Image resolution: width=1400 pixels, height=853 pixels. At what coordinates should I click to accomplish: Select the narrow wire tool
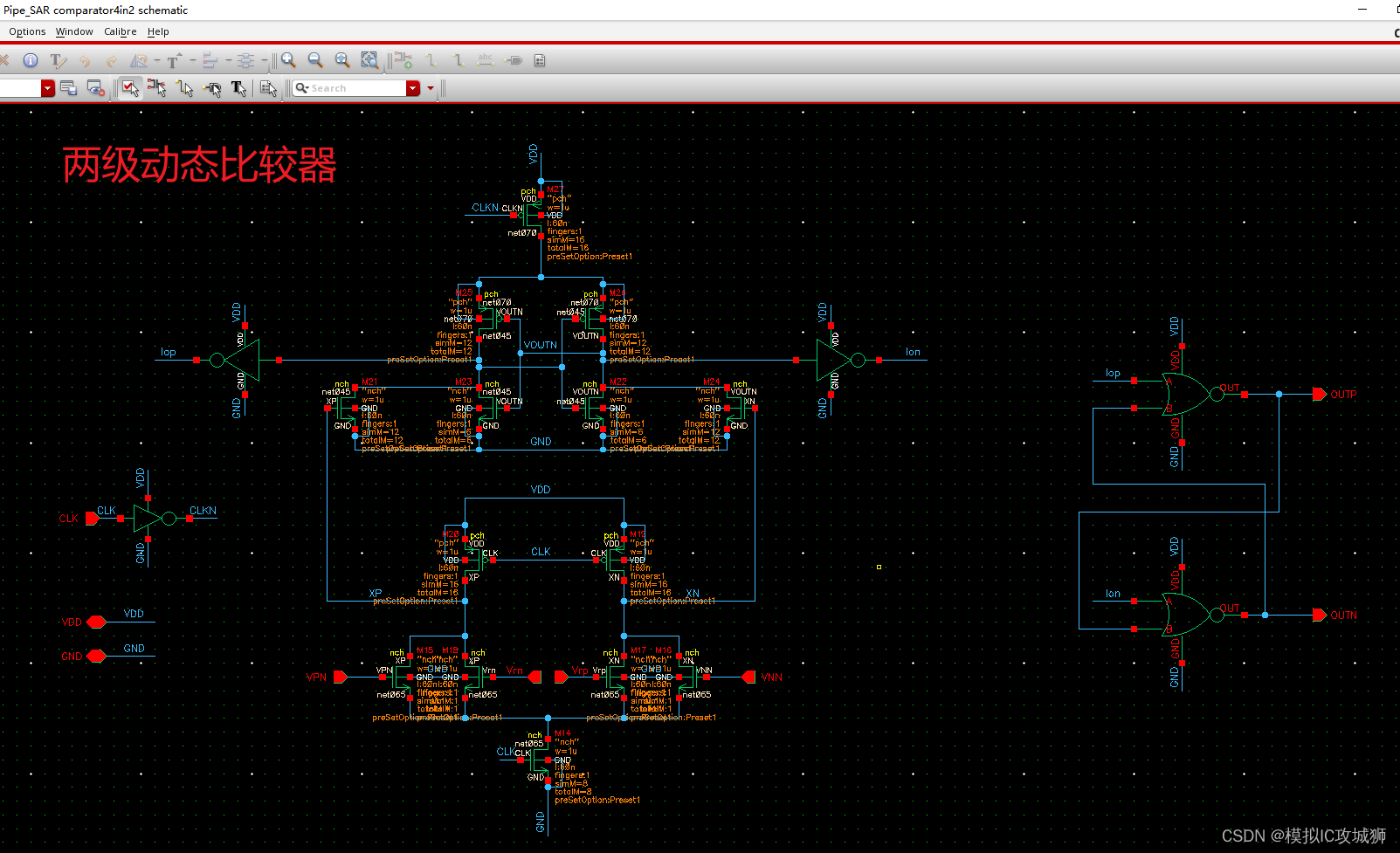click(431, 60)
